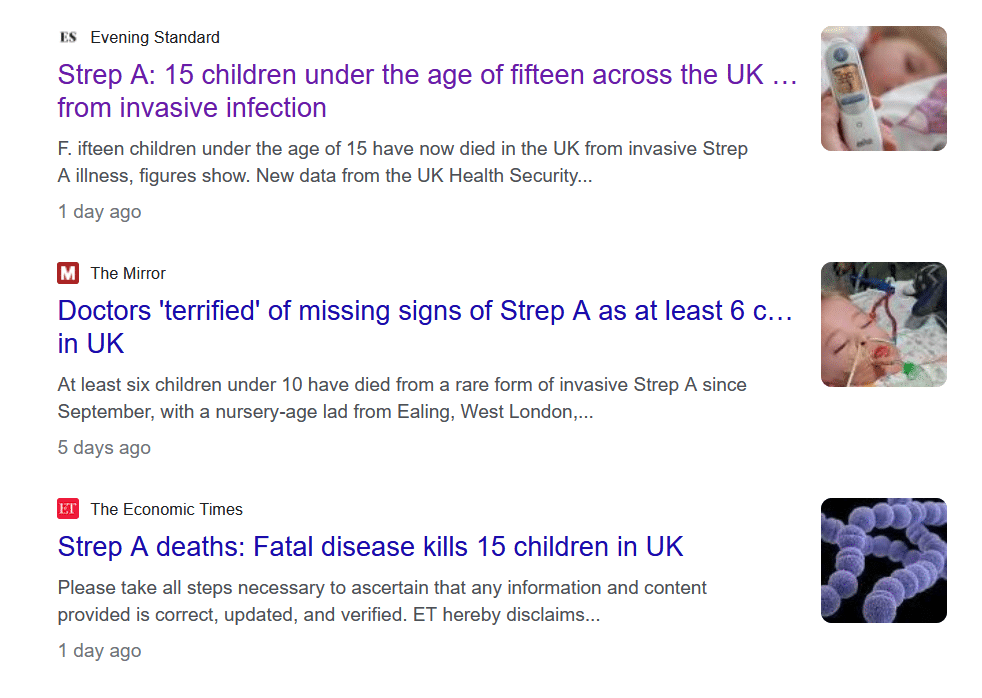Click The Mirror red M favicon
Image resolution: width=982 pixels, height=698 pixels.
68,273
